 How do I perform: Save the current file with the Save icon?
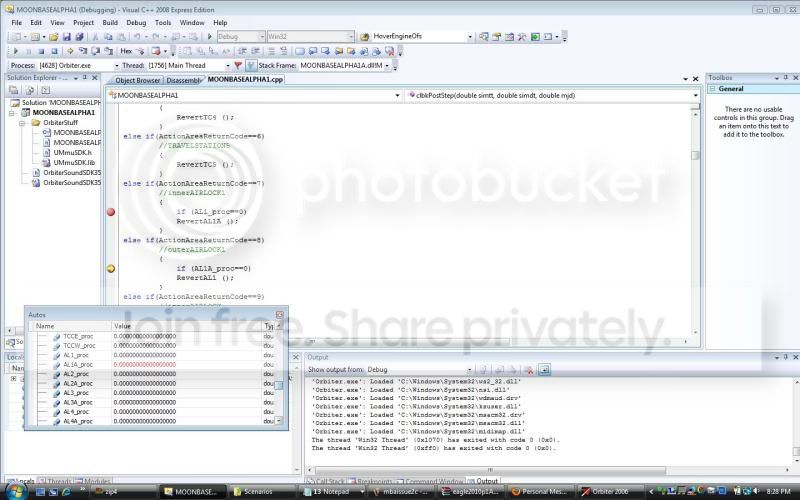66,37
